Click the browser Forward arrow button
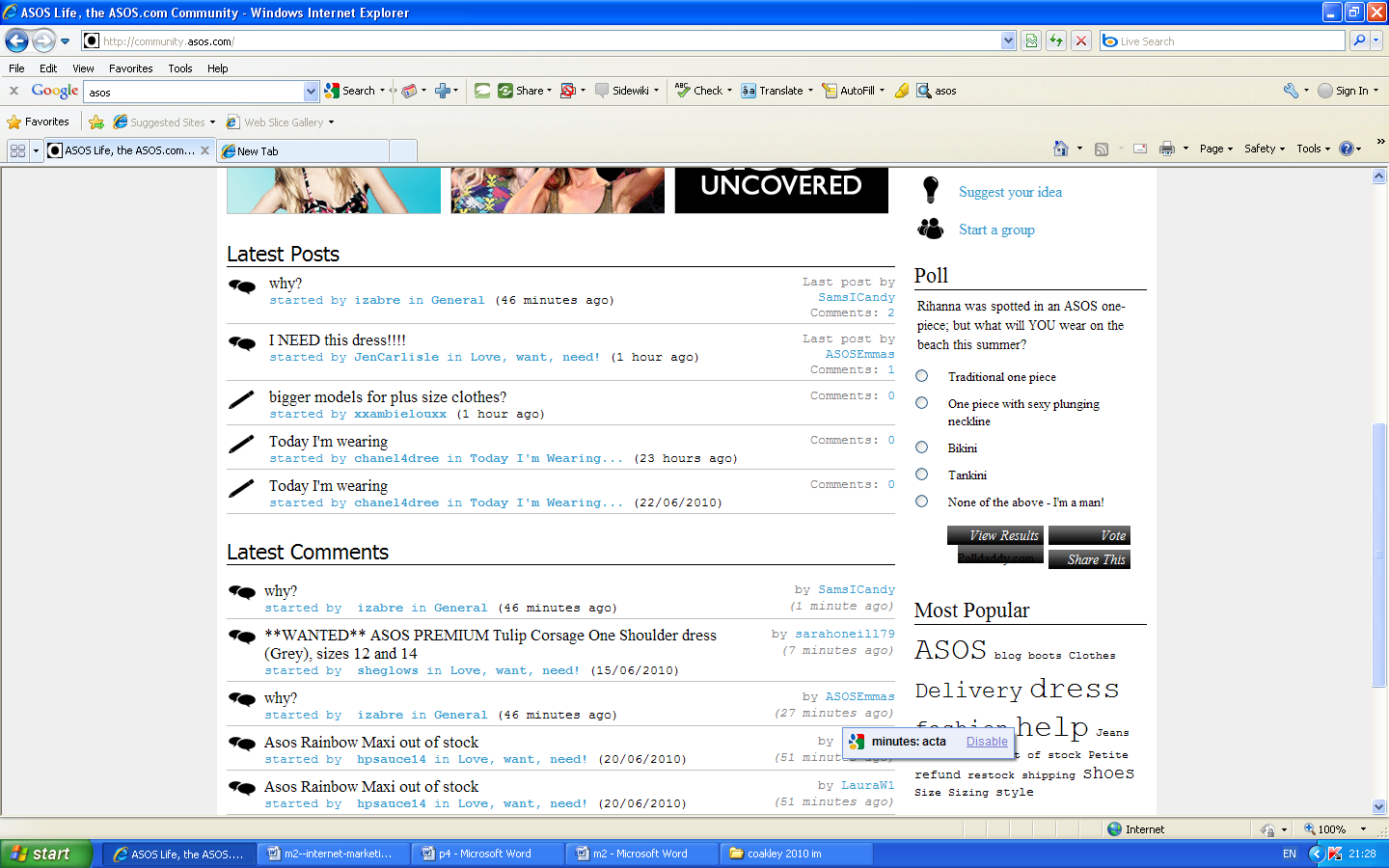 click(x=43, y=41)
